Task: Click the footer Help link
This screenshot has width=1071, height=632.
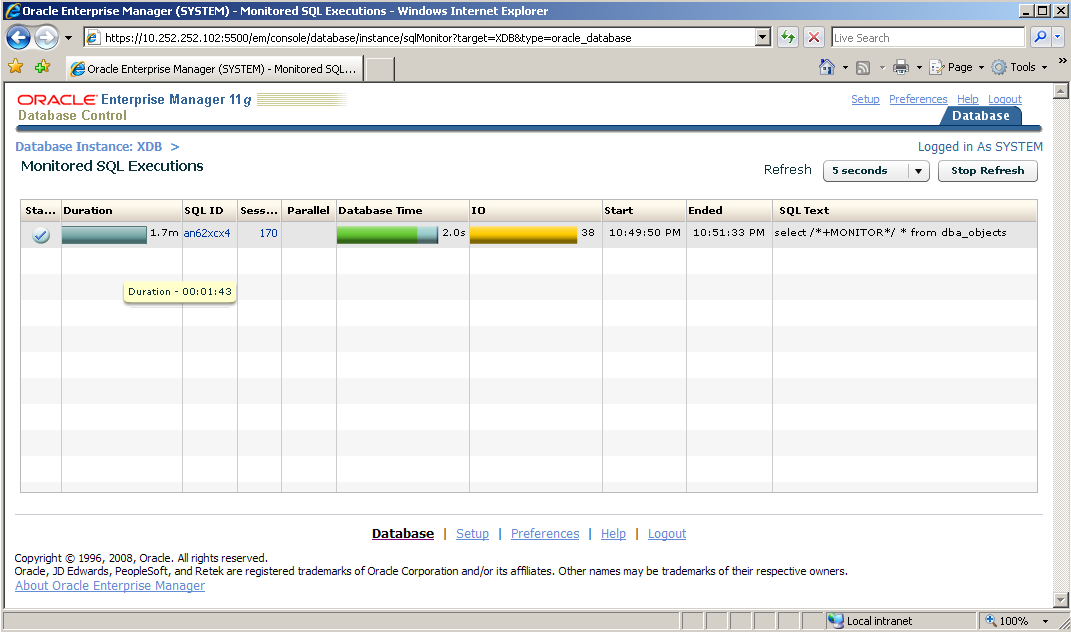Action: pyautogui.click(x=613, y=534)
